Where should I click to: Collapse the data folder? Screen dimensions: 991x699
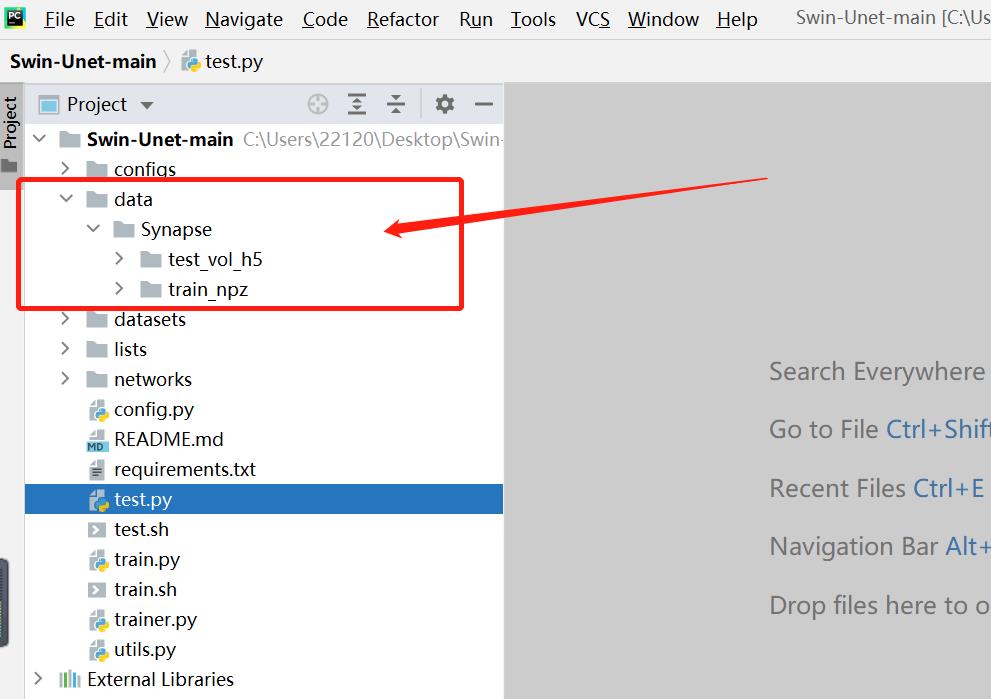(x=66, y=198)
